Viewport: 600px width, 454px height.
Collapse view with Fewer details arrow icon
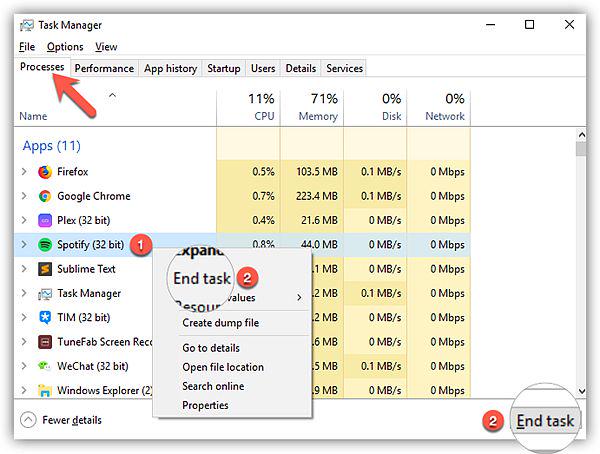point(28,420)
